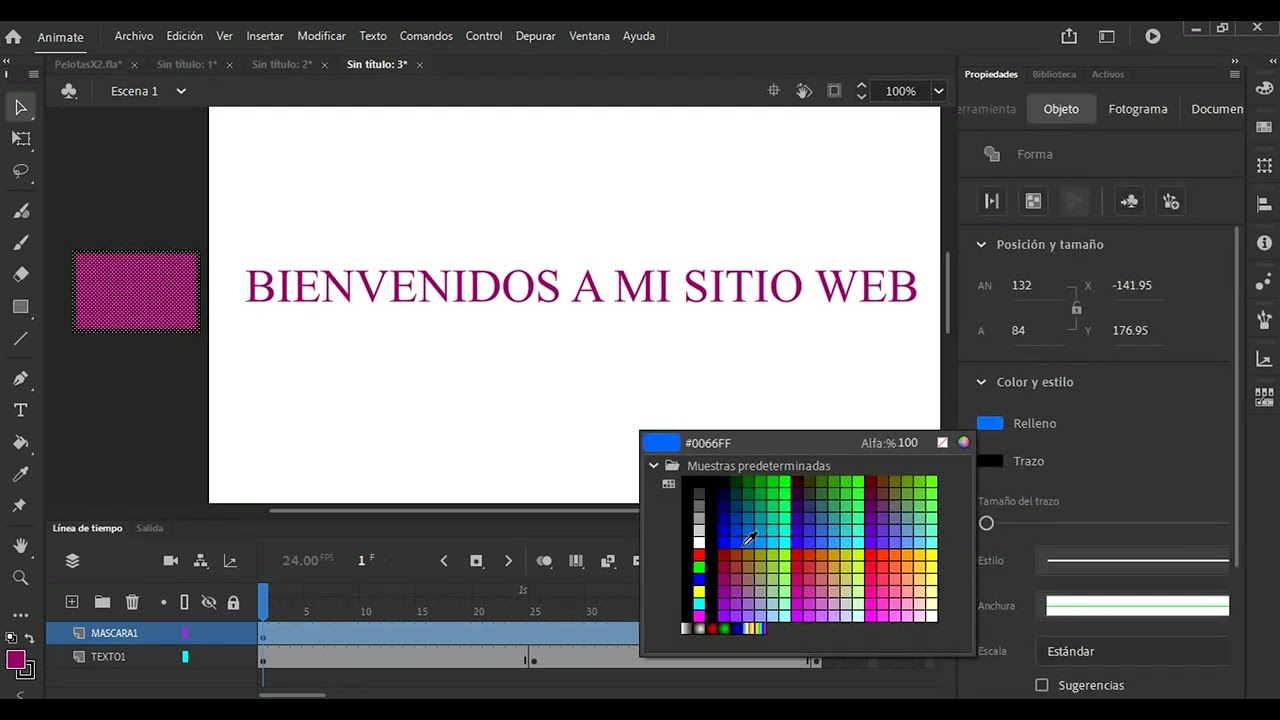Image resolution: width=1280 pixels, height=720 pixels.
Task: Open the workspace switcher icon
Action: [x=1106, y=36]
